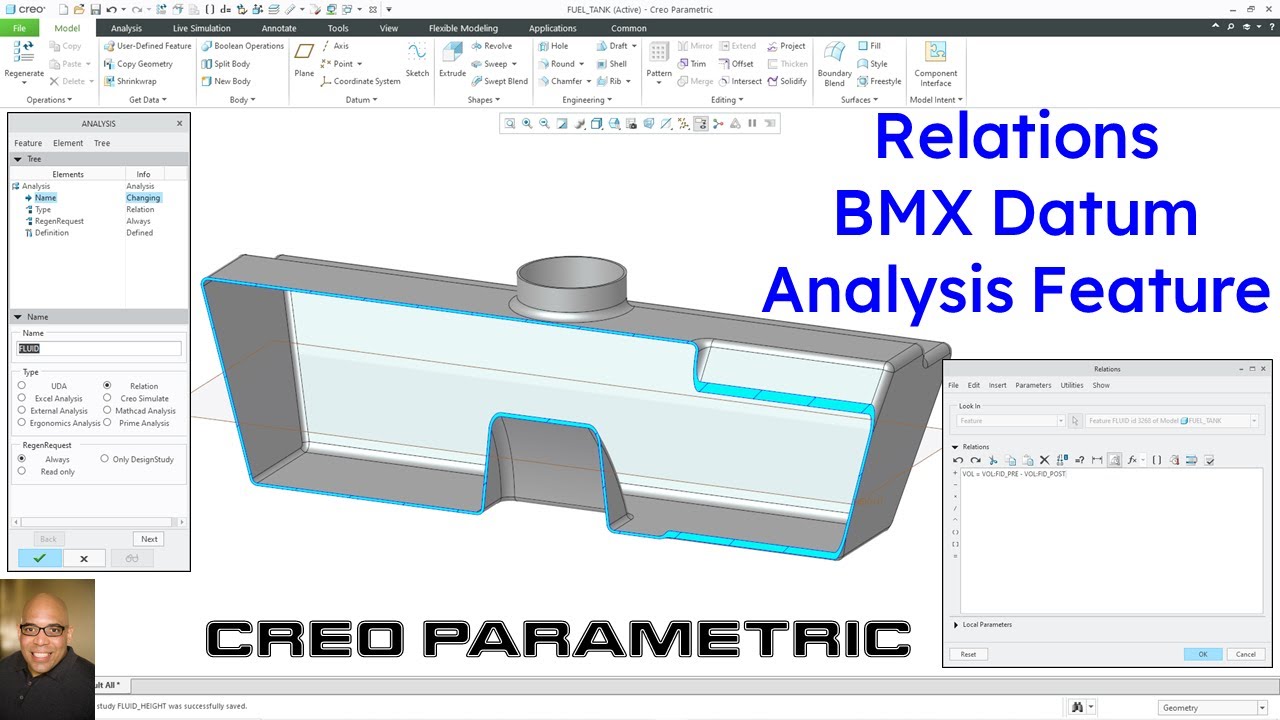
Task: Select the Extrude tool
Action: 452,60
